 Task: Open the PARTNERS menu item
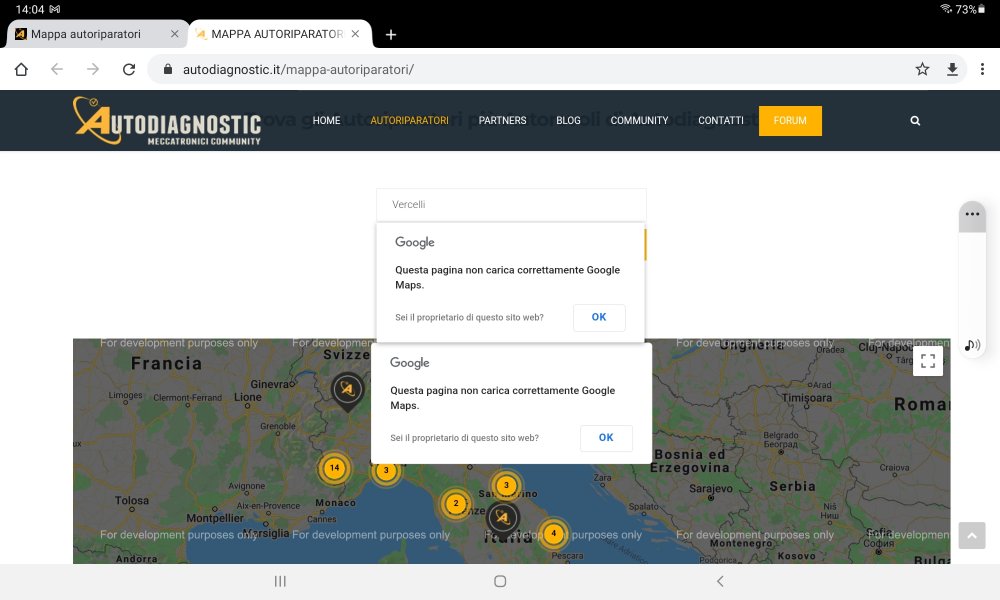(502, 120)
